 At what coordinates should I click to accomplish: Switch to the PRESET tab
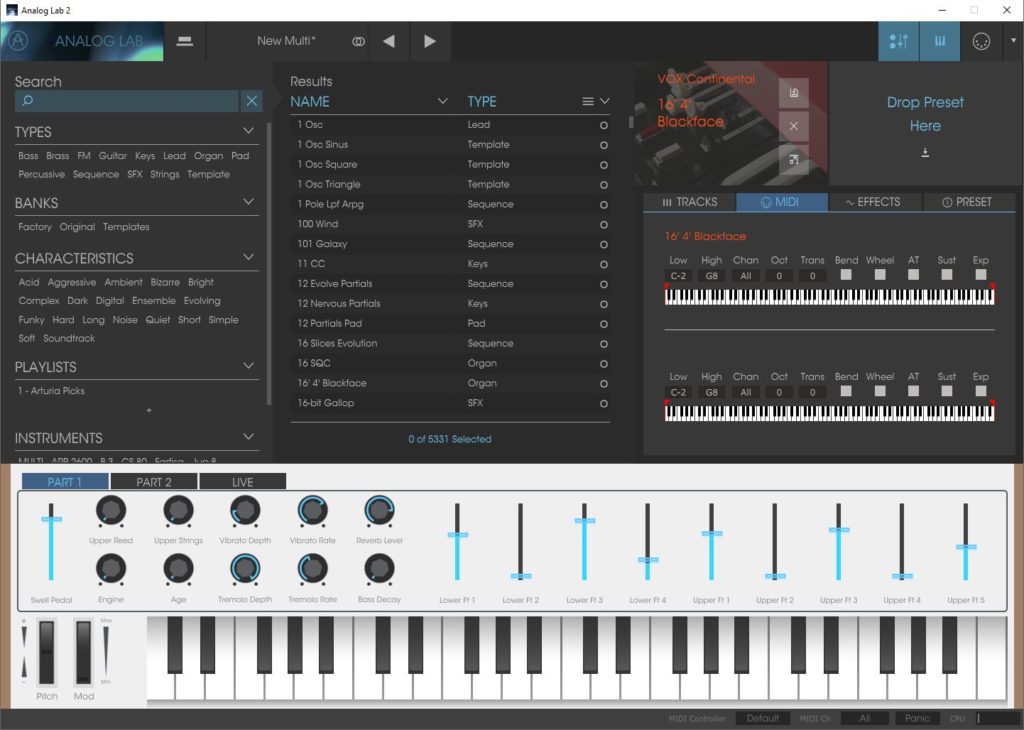click(x=967, y=202)
